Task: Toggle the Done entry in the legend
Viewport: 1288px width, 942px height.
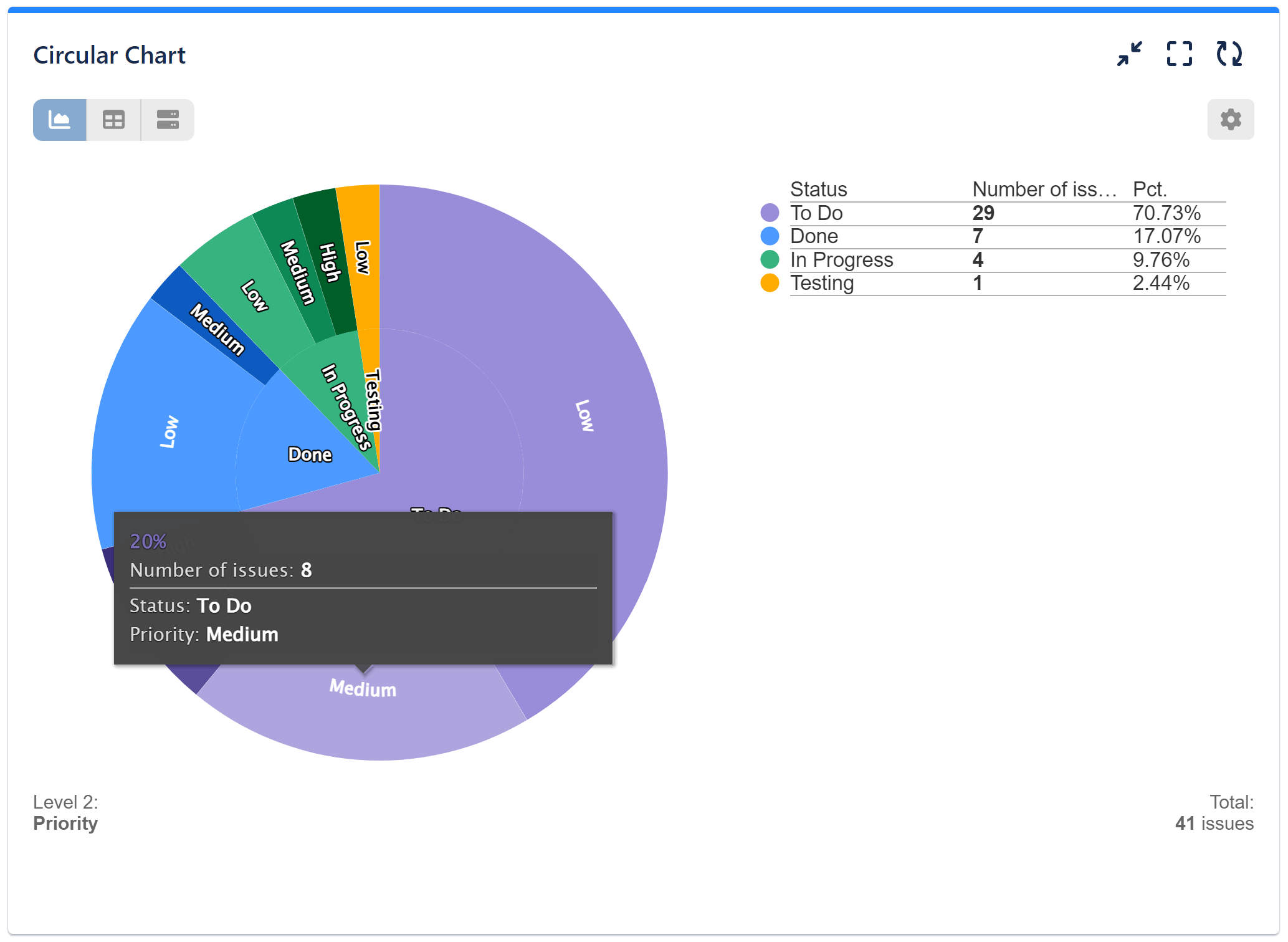Action: point(814,236)
